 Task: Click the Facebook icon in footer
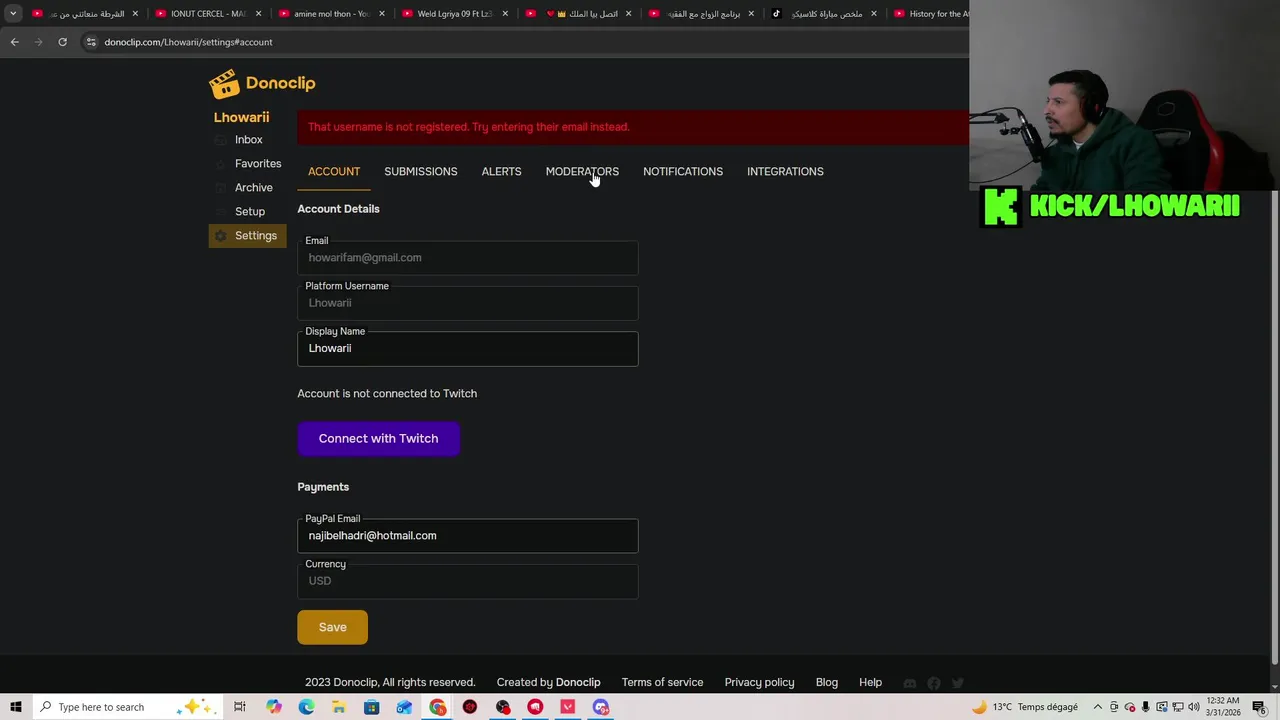point(933,684)
